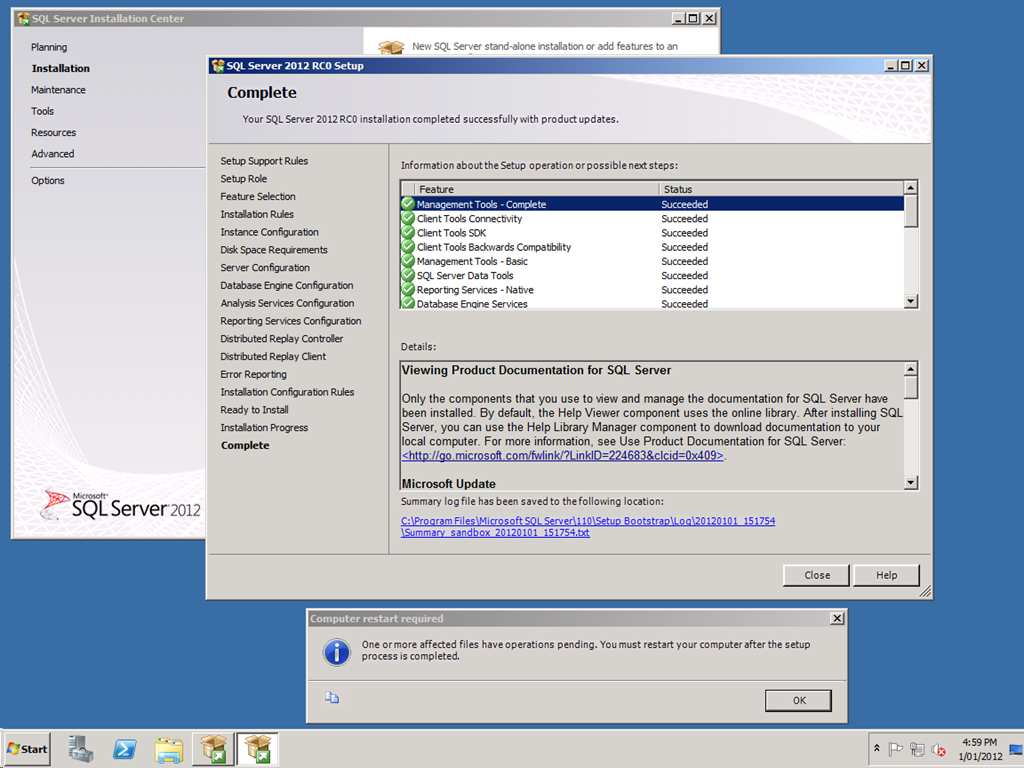The width and height of the screenshot is (1024, 768).
Task: Open Windows Explorer folder icon in taskbar
Action: (x=170, y=748)
